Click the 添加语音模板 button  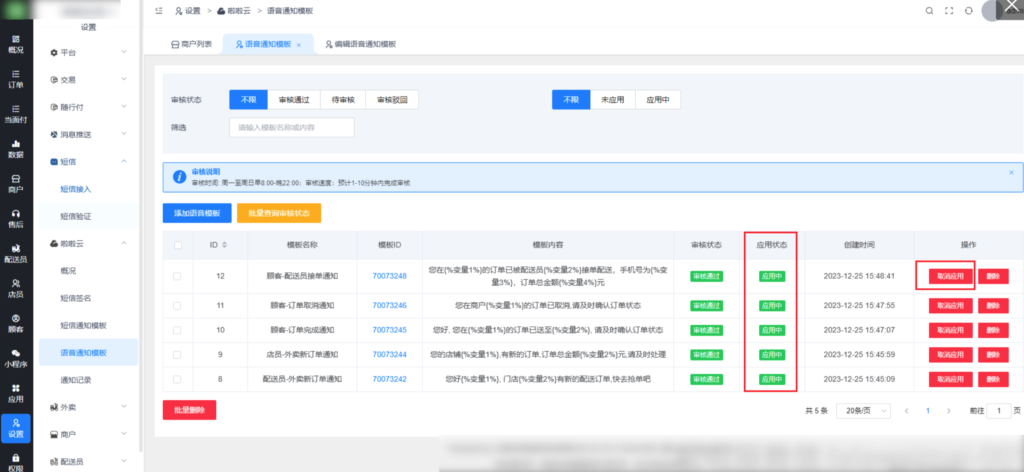[197, 213]
